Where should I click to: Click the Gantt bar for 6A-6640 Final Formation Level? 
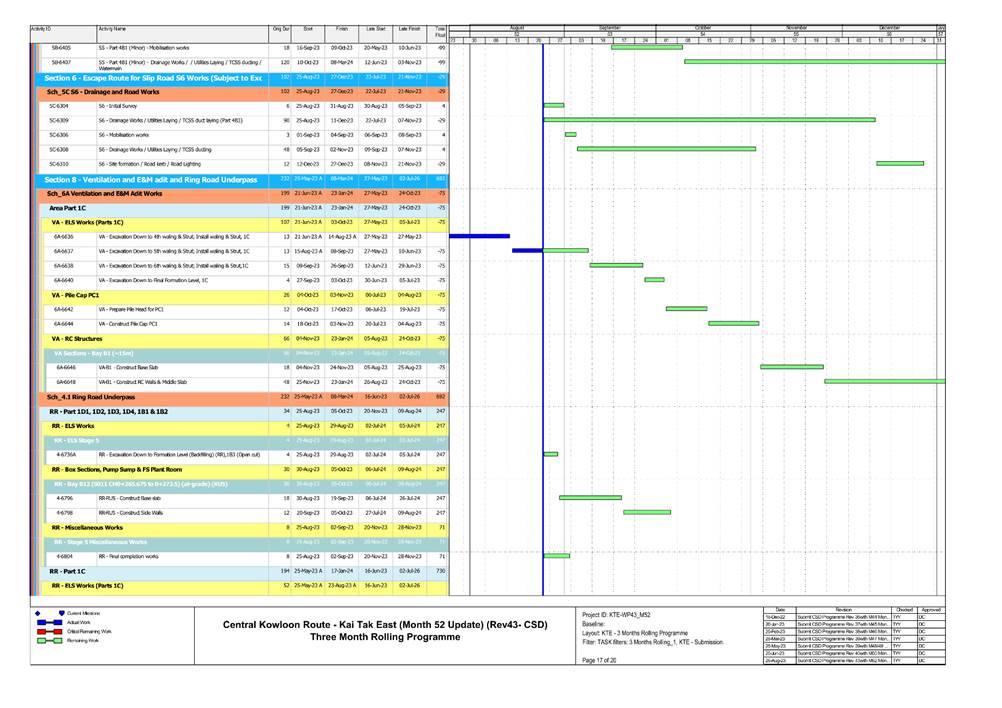(654, 280)
